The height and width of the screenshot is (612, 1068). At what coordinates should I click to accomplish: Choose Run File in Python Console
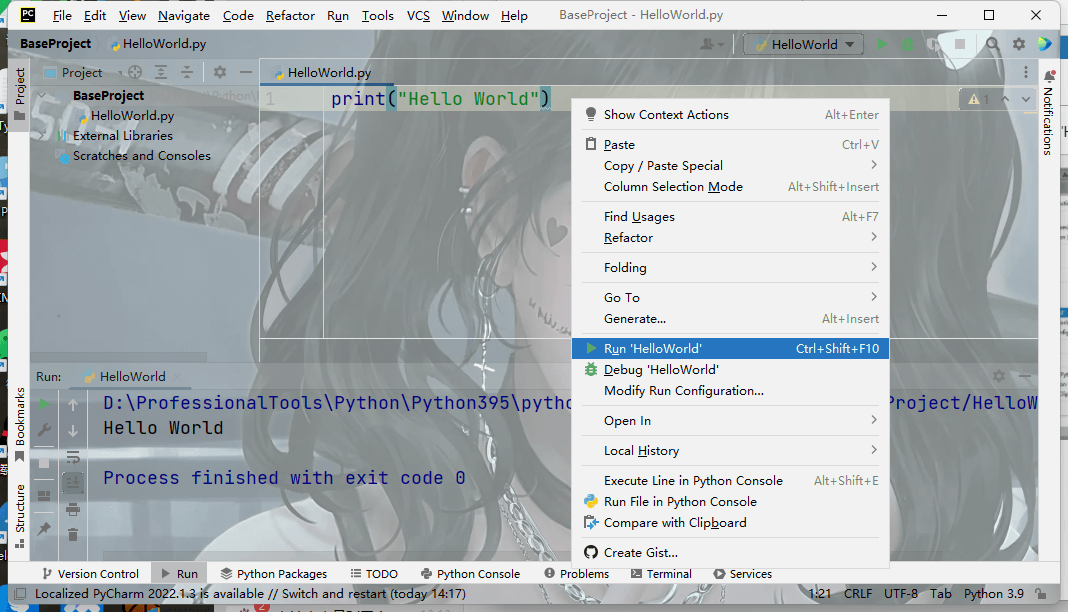click(730, 502)
